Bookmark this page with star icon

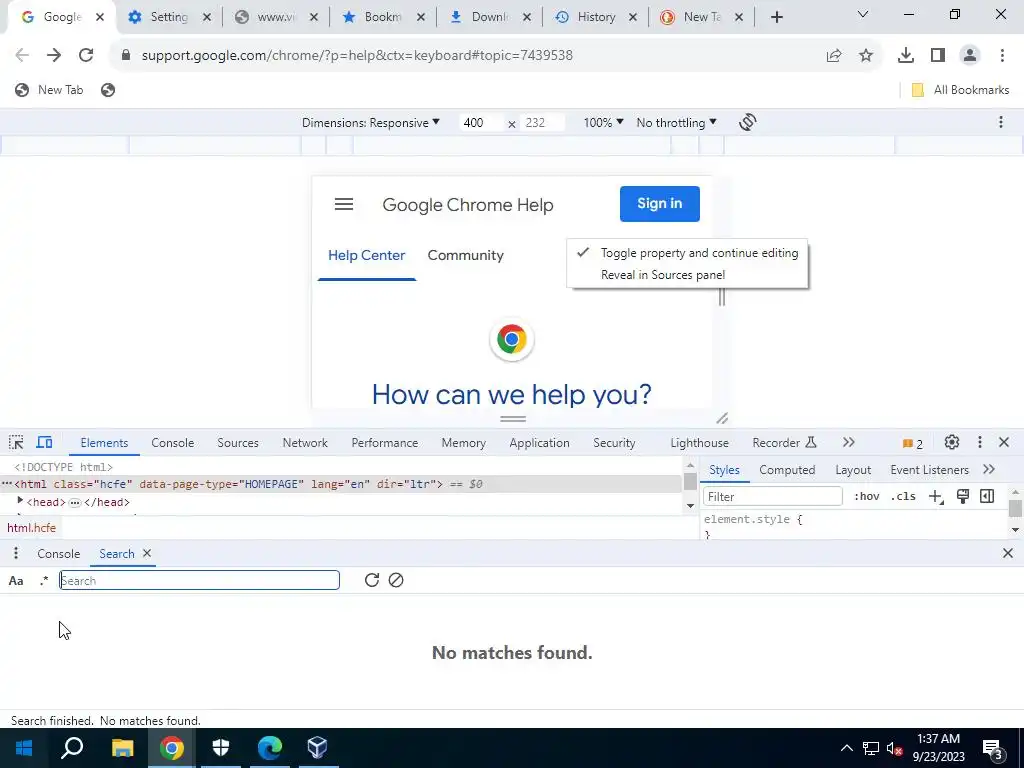pos(866,56)
